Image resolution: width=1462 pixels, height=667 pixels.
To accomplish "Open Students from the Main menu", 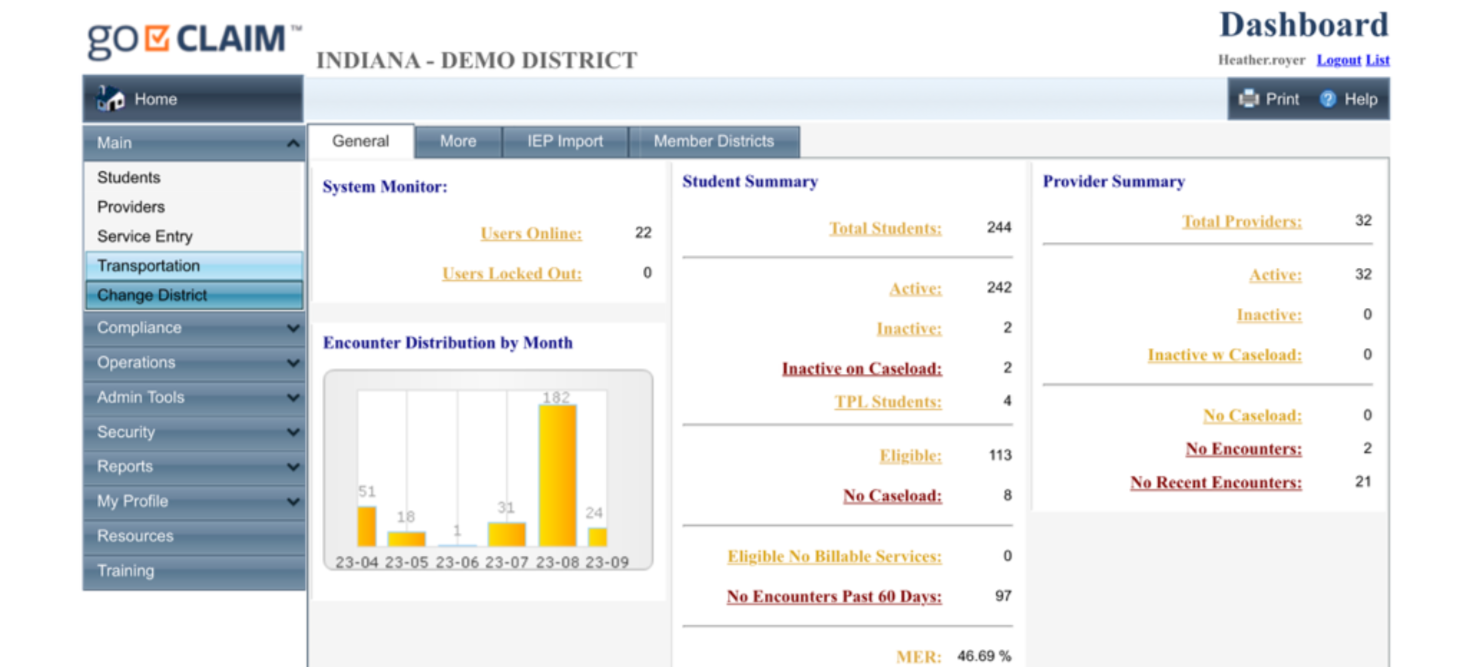I will (130, 177).
